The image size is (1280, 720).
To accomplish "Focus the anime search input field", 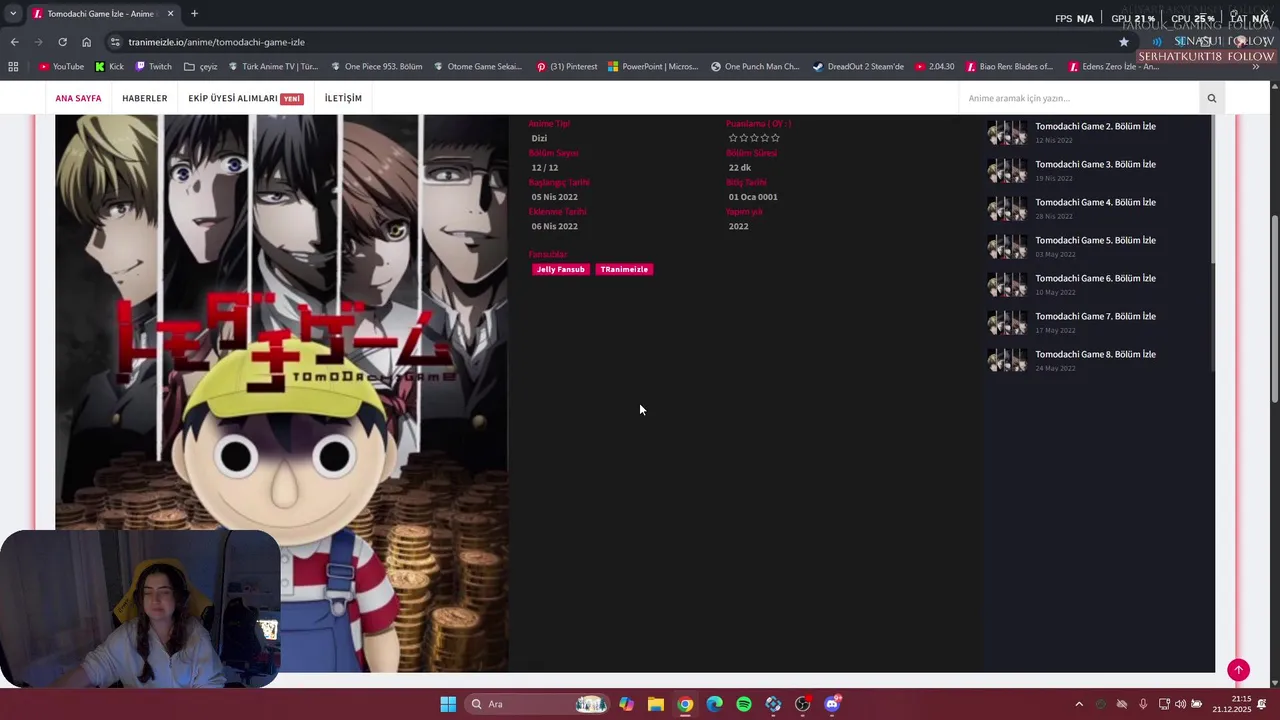I will point(1079,98).
